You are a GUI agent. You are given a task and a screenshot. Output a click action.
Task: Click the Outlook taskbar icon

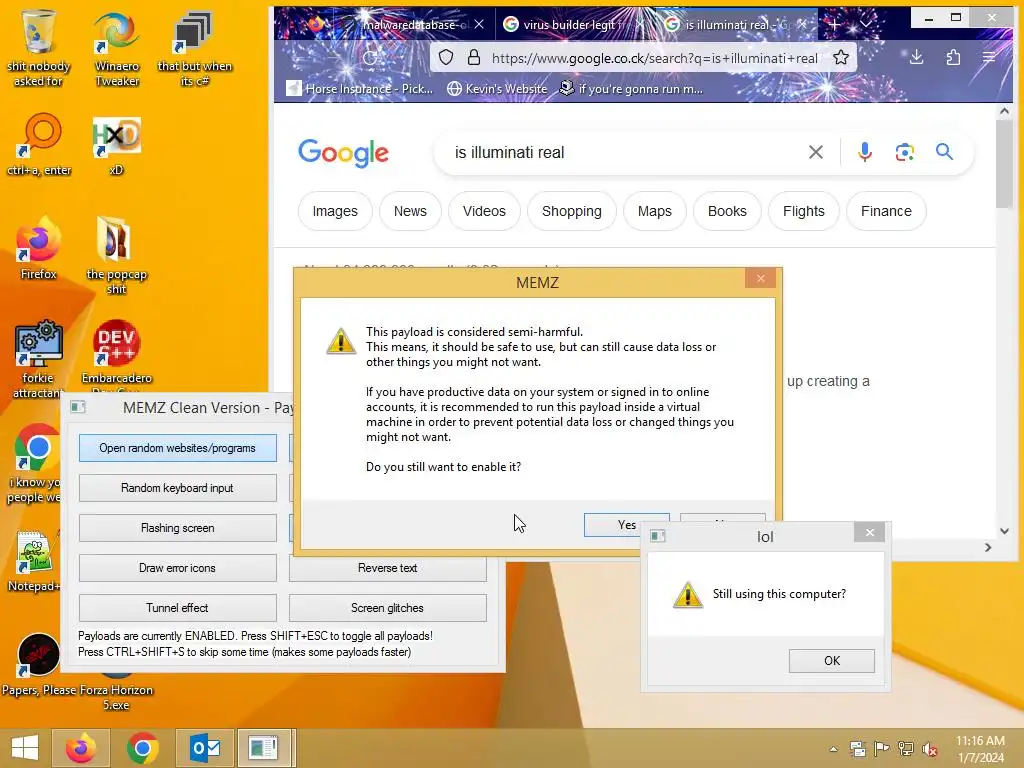[x=205, y=748]
